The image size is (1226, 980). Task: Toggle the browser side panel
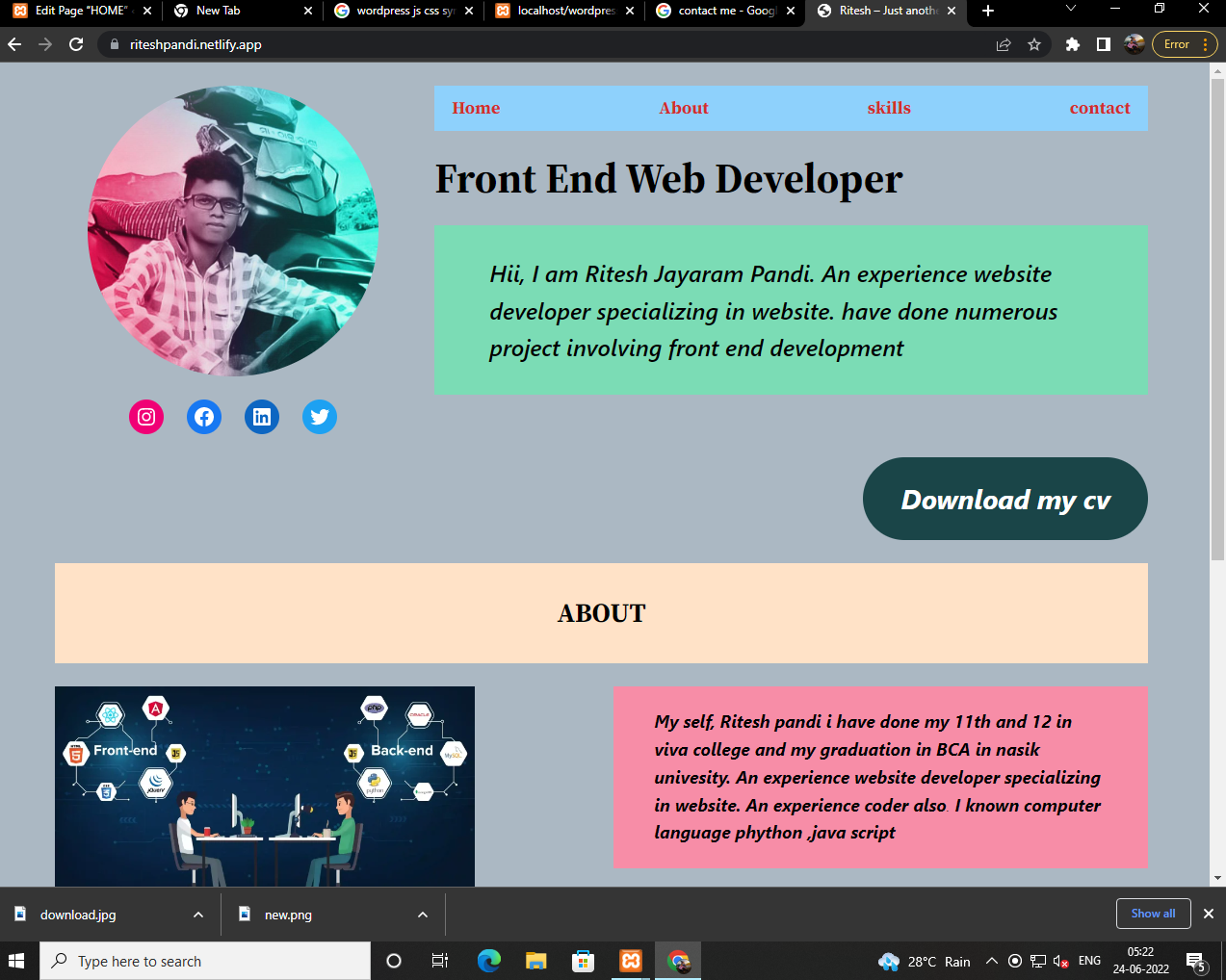coord(1104,44)
